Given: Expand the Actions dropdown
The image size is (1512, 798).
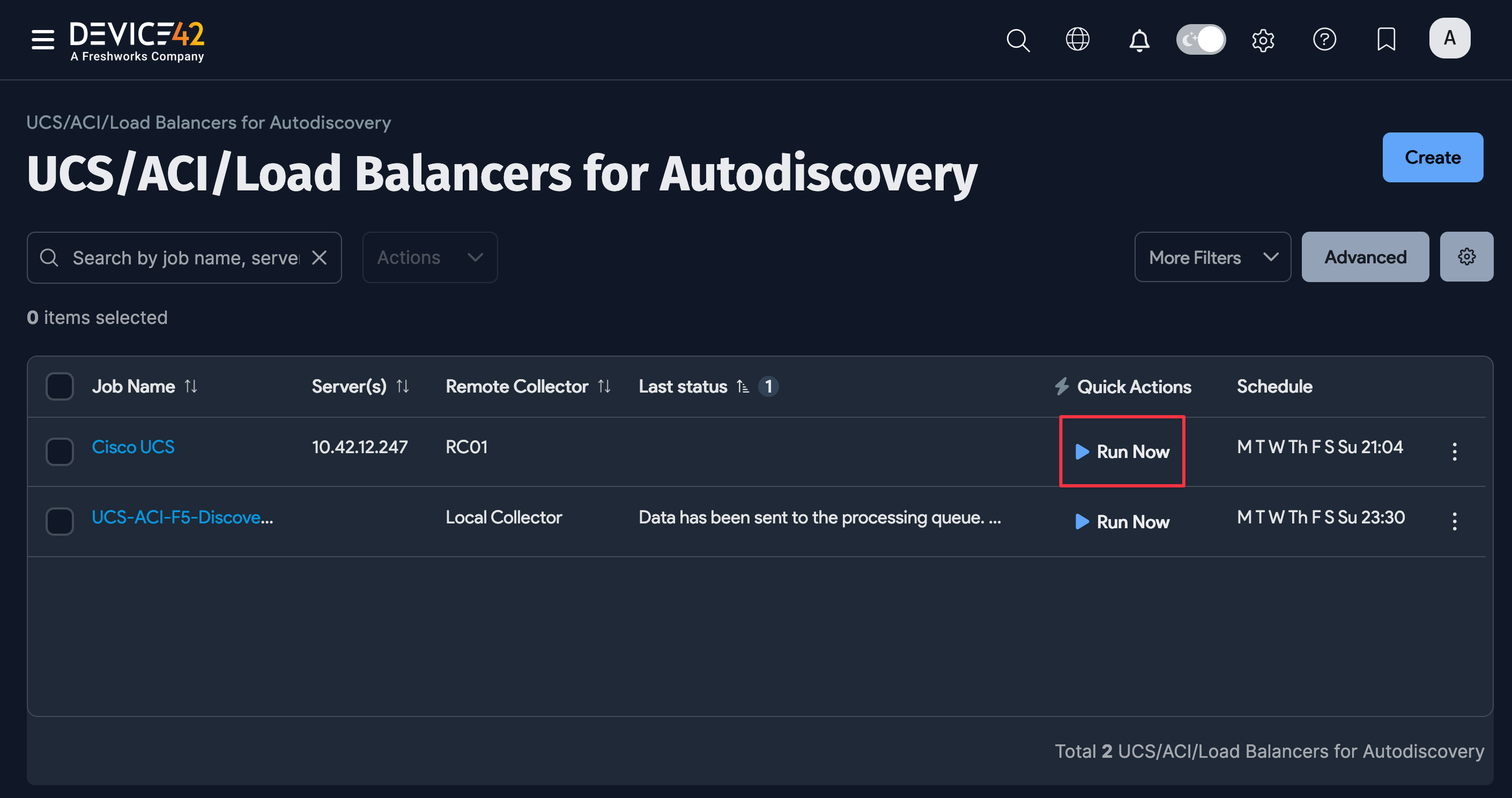Looking at the screenshot, I should (x=429, y=257).
